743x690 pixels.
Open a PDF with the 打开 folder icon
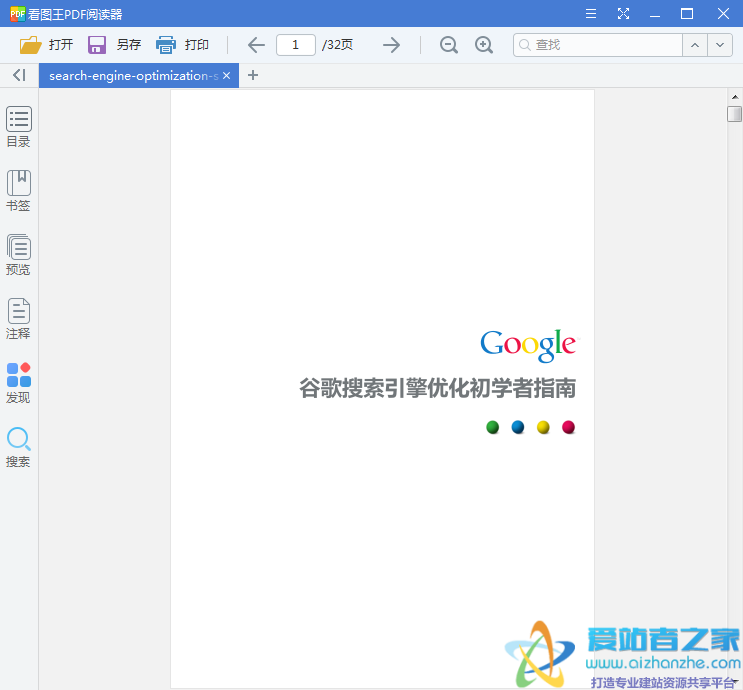point(31,45)
